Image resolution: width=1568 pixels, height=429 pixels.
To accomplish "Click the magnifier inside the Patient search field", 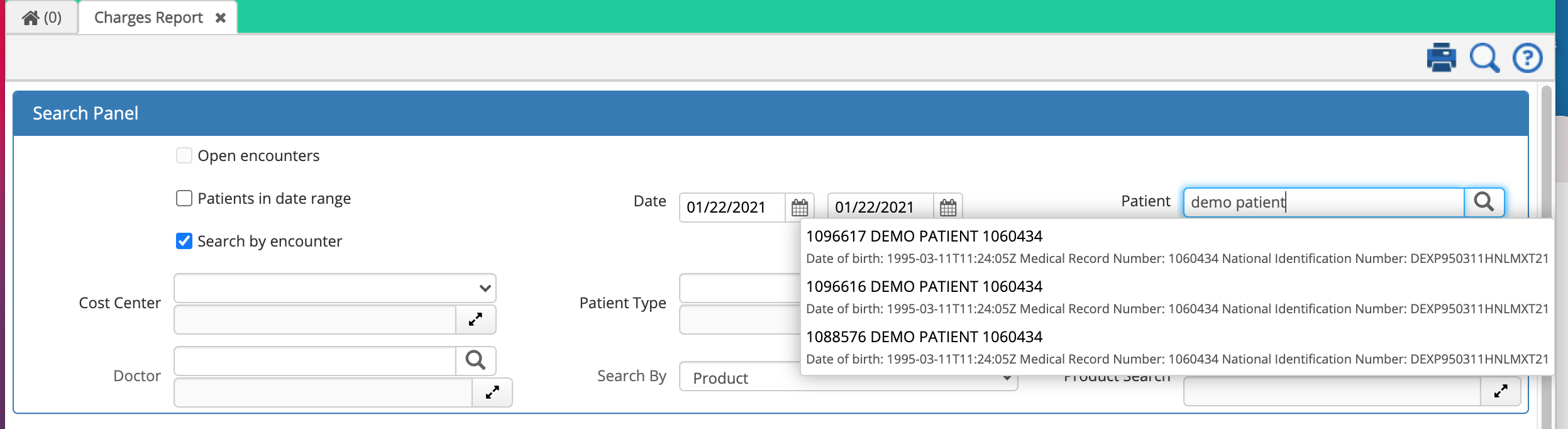I will pyautogui.click(x=1484, y=203).
